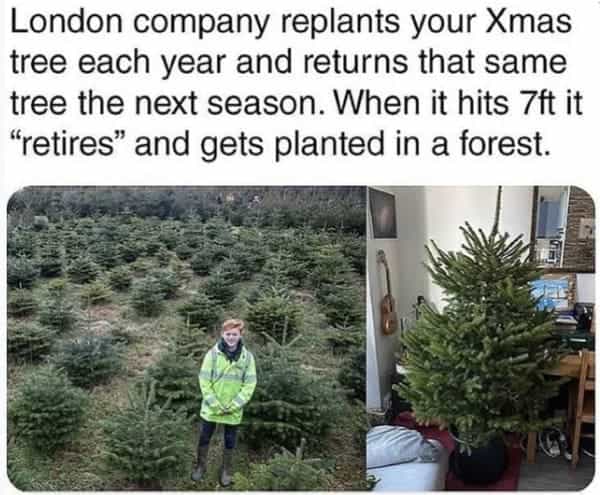Click the white cushion beside the pot
600x495 pixels.
(406, 455)
